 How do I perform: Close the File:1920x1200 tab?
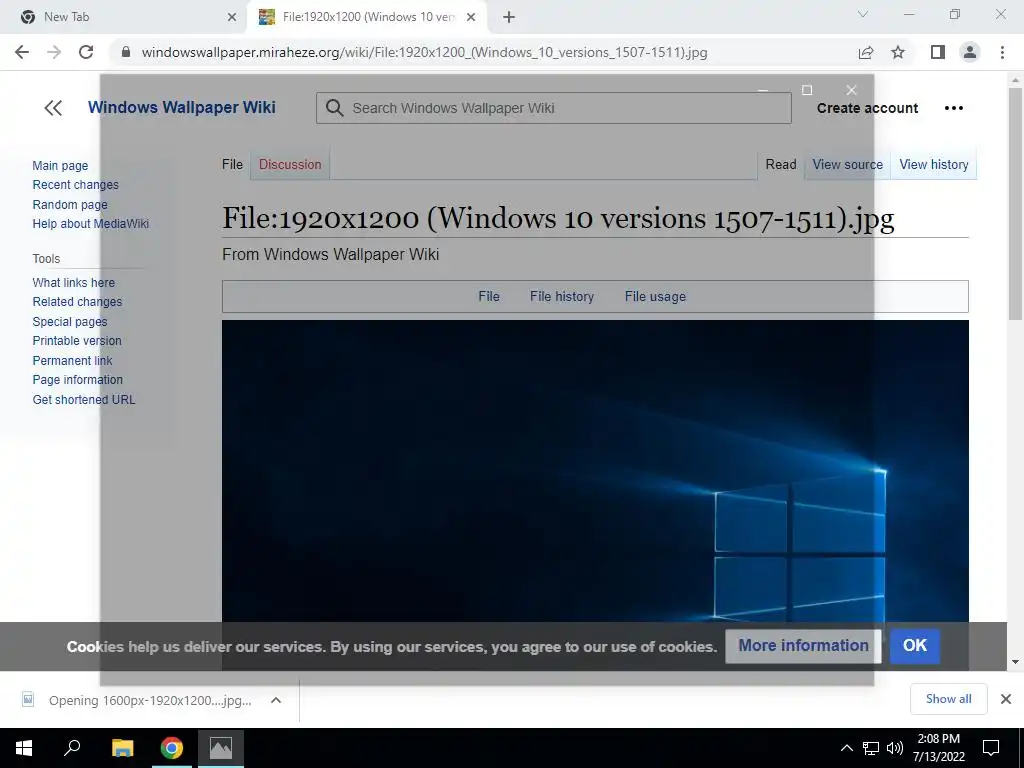[471, 17]
